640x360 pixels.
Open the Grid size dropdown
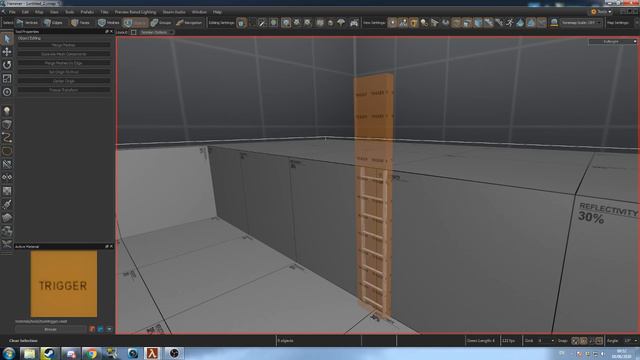click(546, 340)
